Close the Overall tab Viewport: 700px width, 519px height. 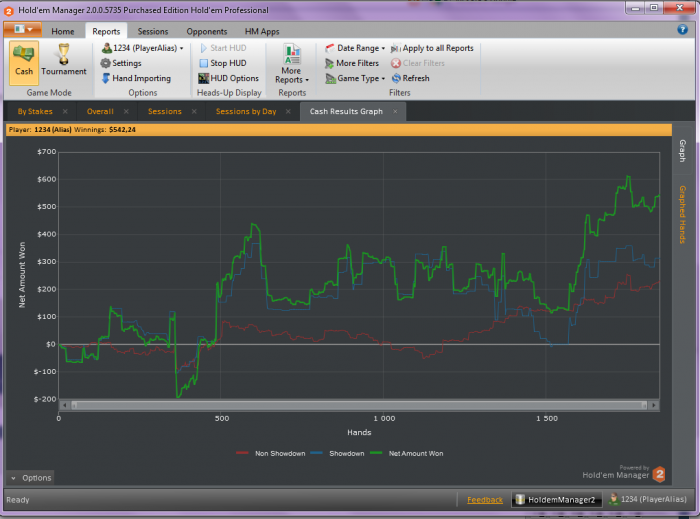pos(126,112)
